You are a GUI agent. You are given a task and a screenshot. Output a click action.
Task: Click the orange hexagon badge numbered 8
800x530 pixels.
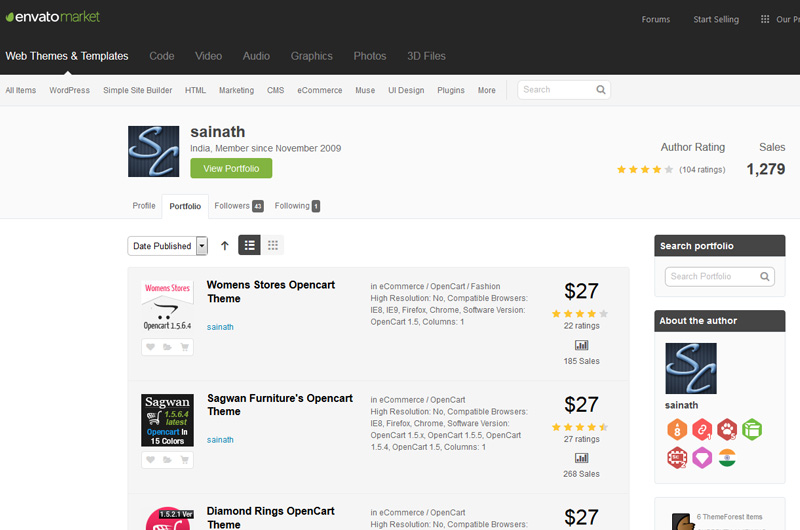click(677, 430)
